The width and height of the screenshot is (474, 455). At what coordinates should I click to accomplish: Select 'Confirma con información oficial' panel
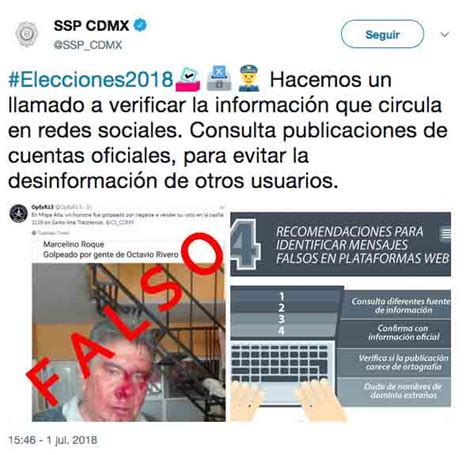coord(397,333)
